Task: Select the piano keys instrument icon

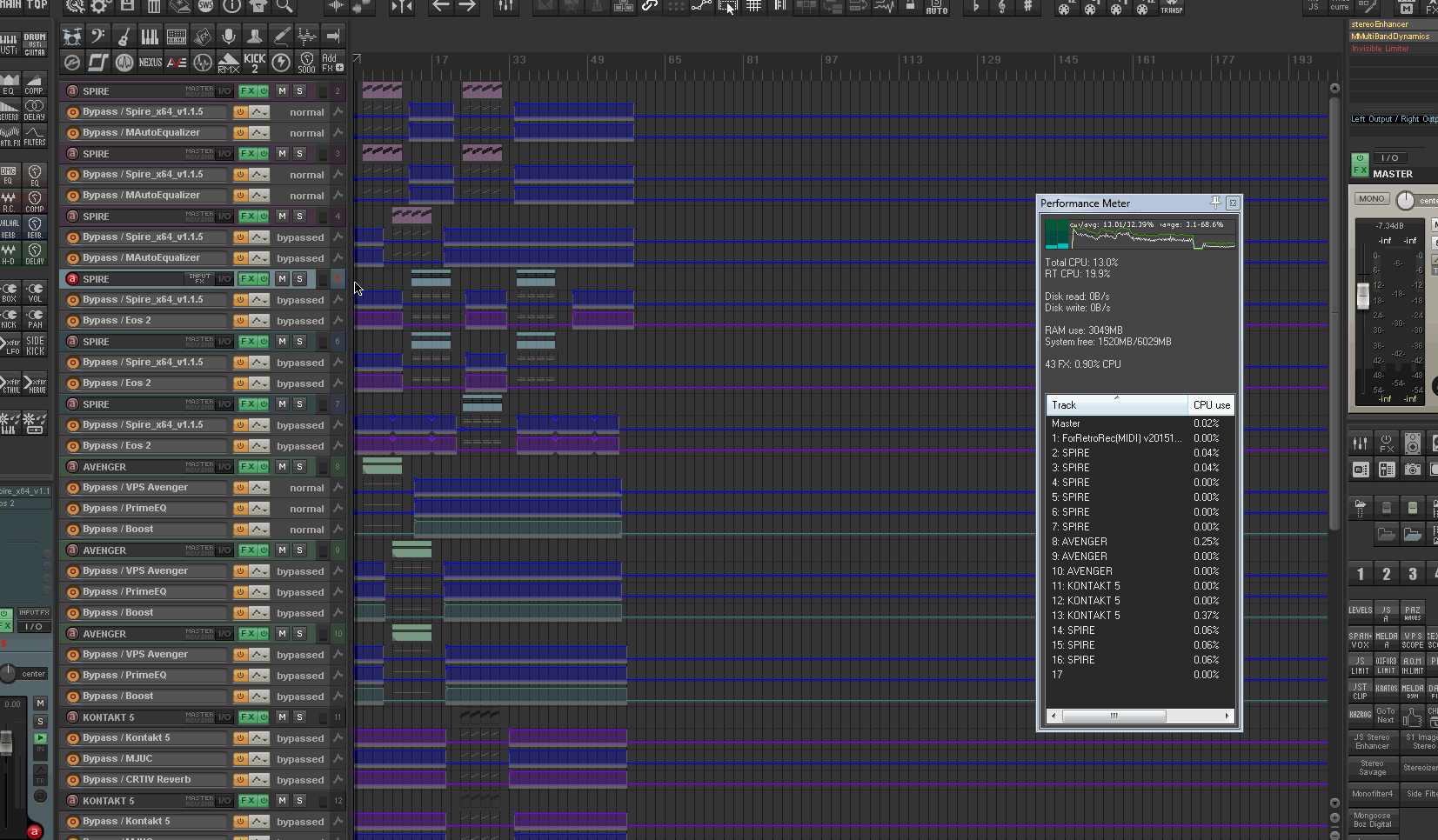Action: tap(150, 37)
